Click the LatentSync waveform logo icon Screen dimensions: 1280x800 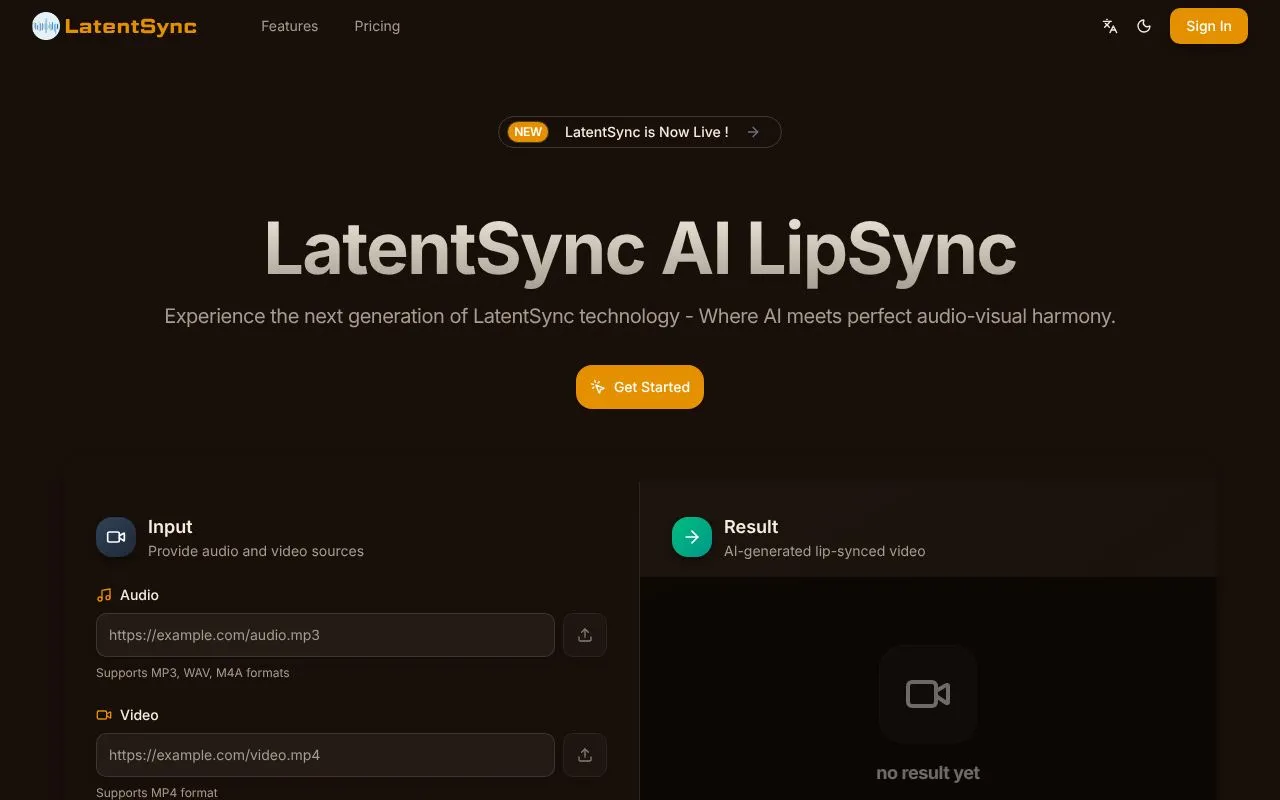coord(46,26)
